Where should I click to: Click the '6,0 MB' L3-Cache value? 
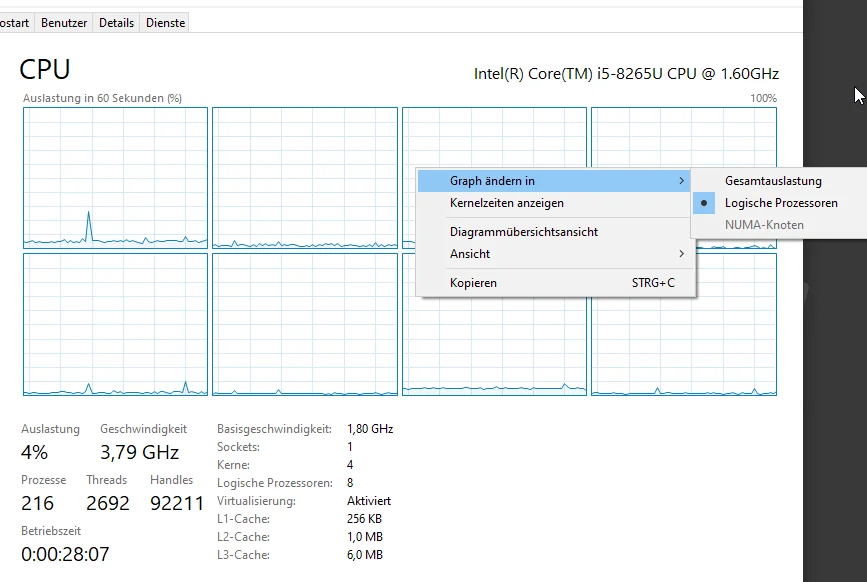coord(365,554)
